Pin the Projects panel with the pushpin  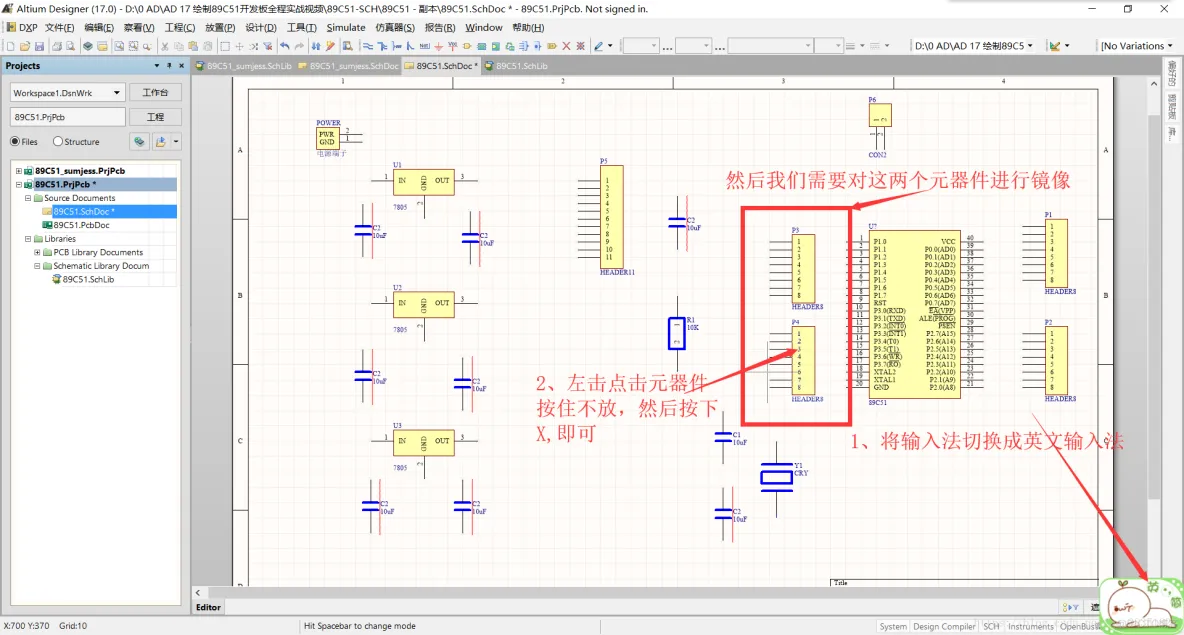[x=169, y=66]
